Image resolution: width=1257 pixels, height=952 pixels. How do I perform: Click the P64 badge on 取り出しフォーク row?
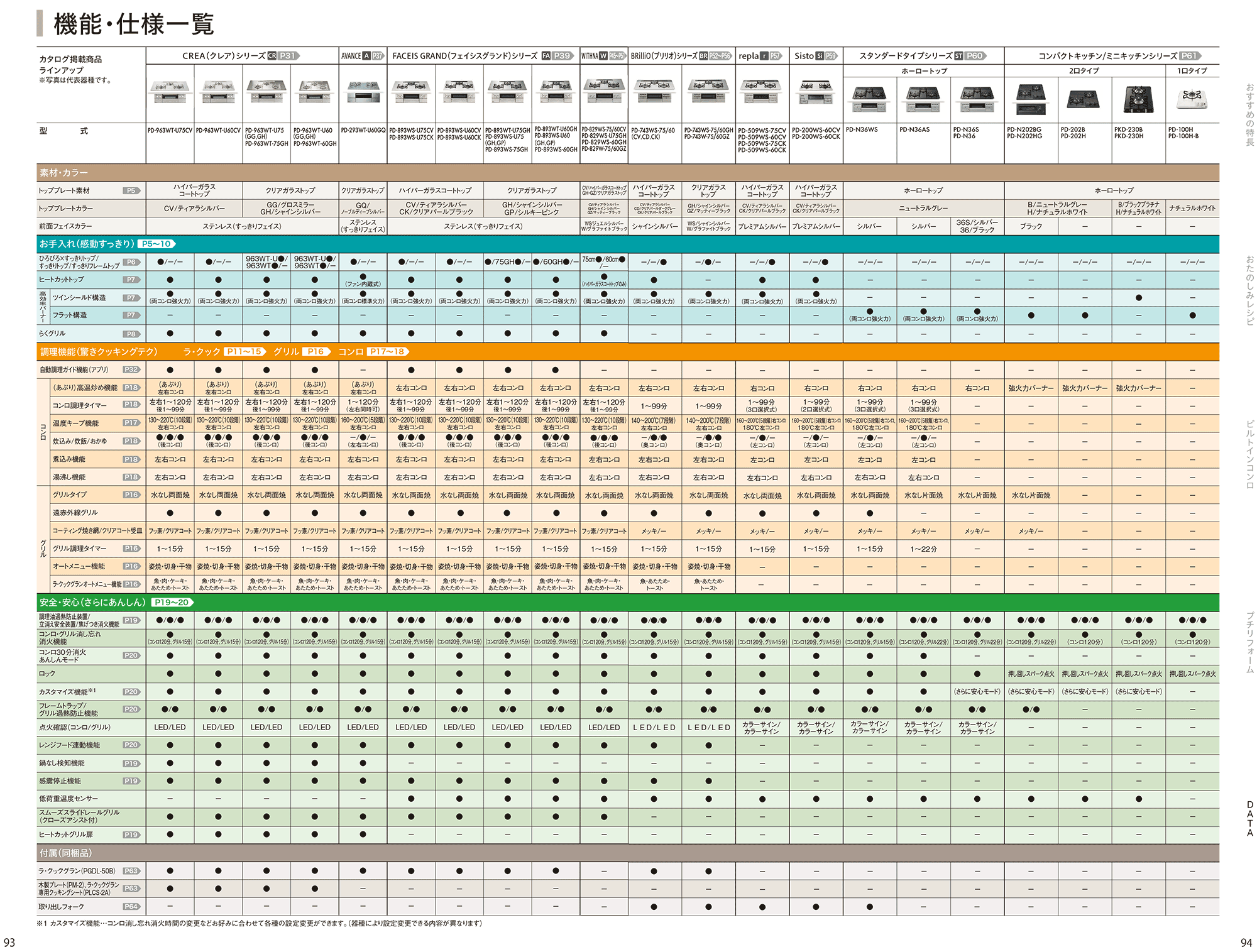[131, 907]
